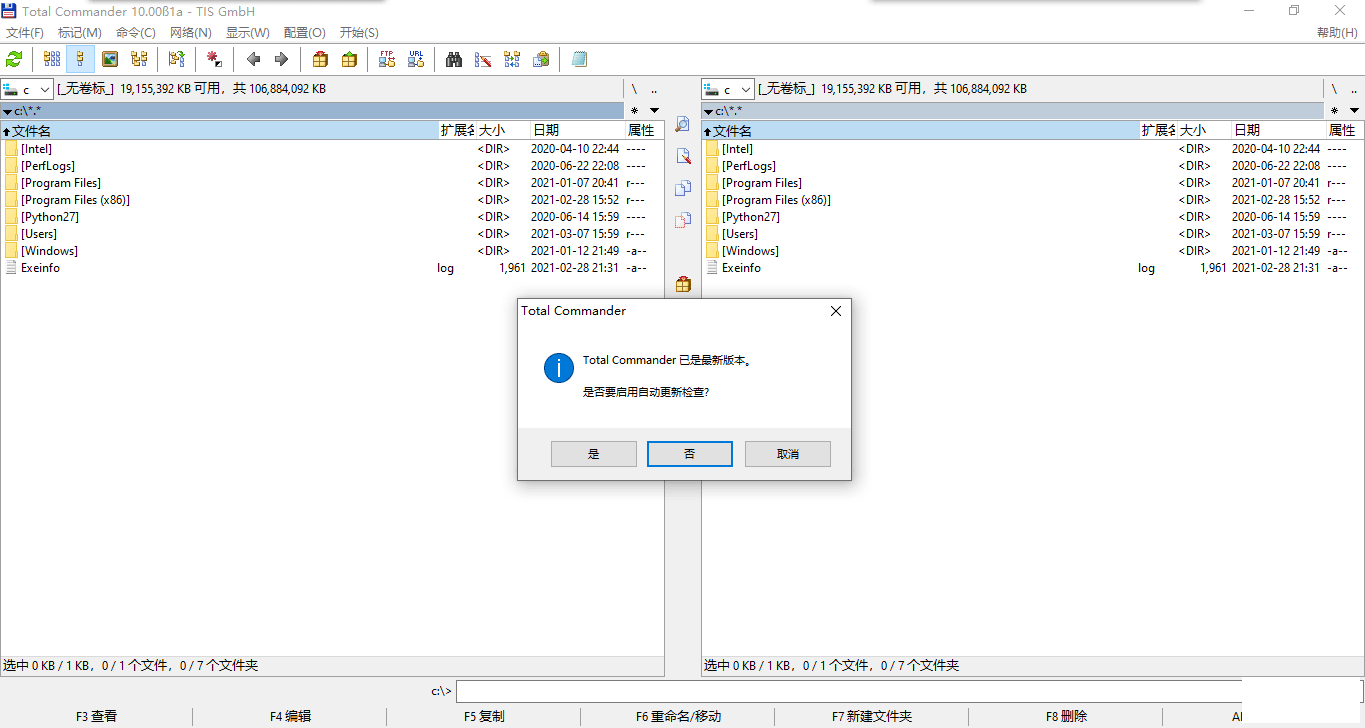Open left panel favorites asterisk button

634,110
